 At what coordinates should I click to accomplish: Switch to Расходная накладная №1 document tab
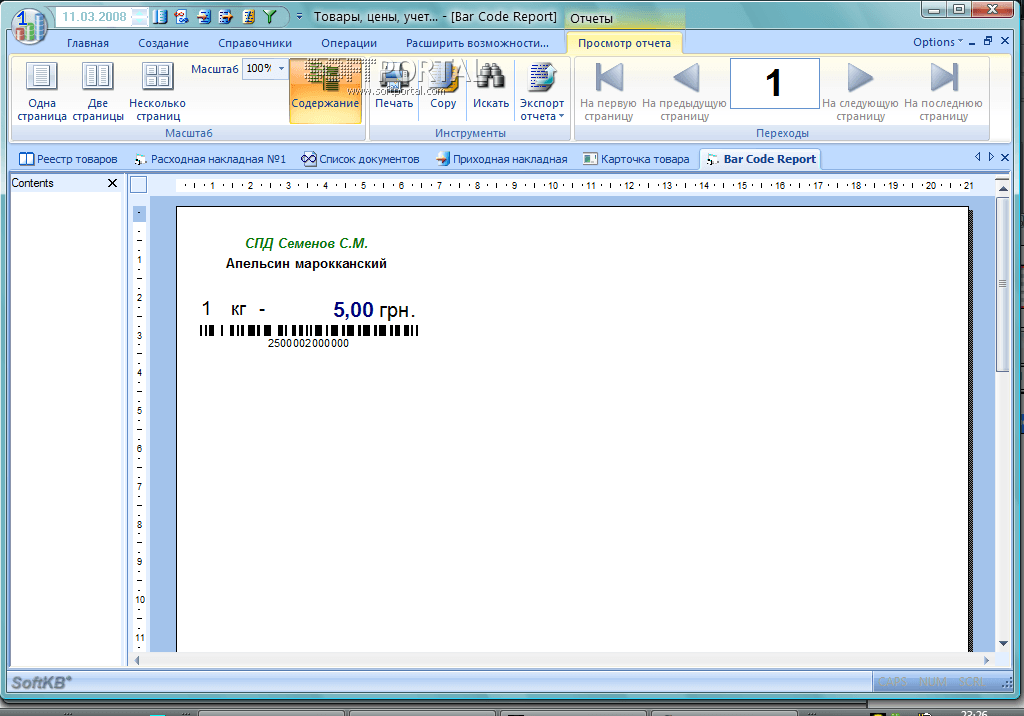pos(210,159)
